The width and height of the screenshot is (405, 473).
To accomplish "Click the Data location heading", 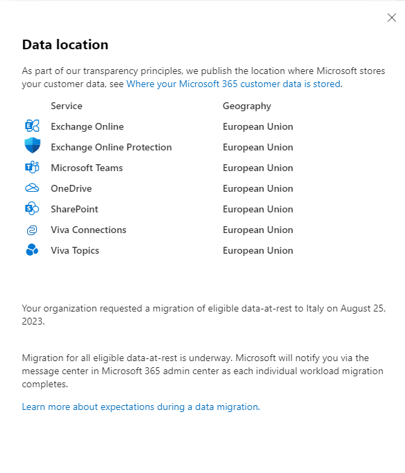I will point(65,45).
